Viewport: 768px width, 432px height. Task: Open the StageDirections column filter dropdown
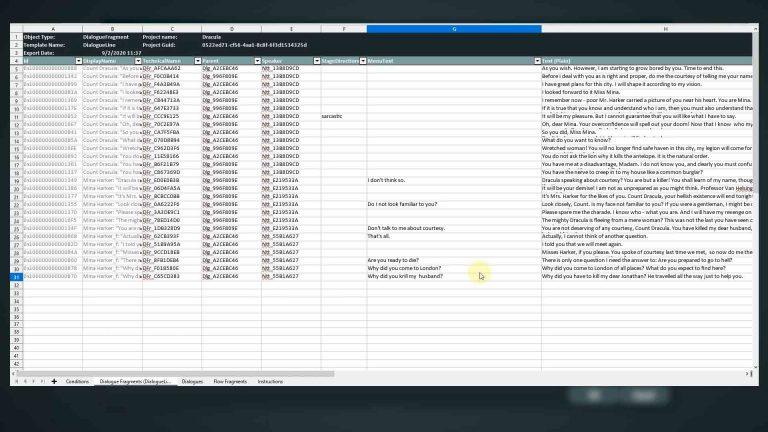point(363,61)
